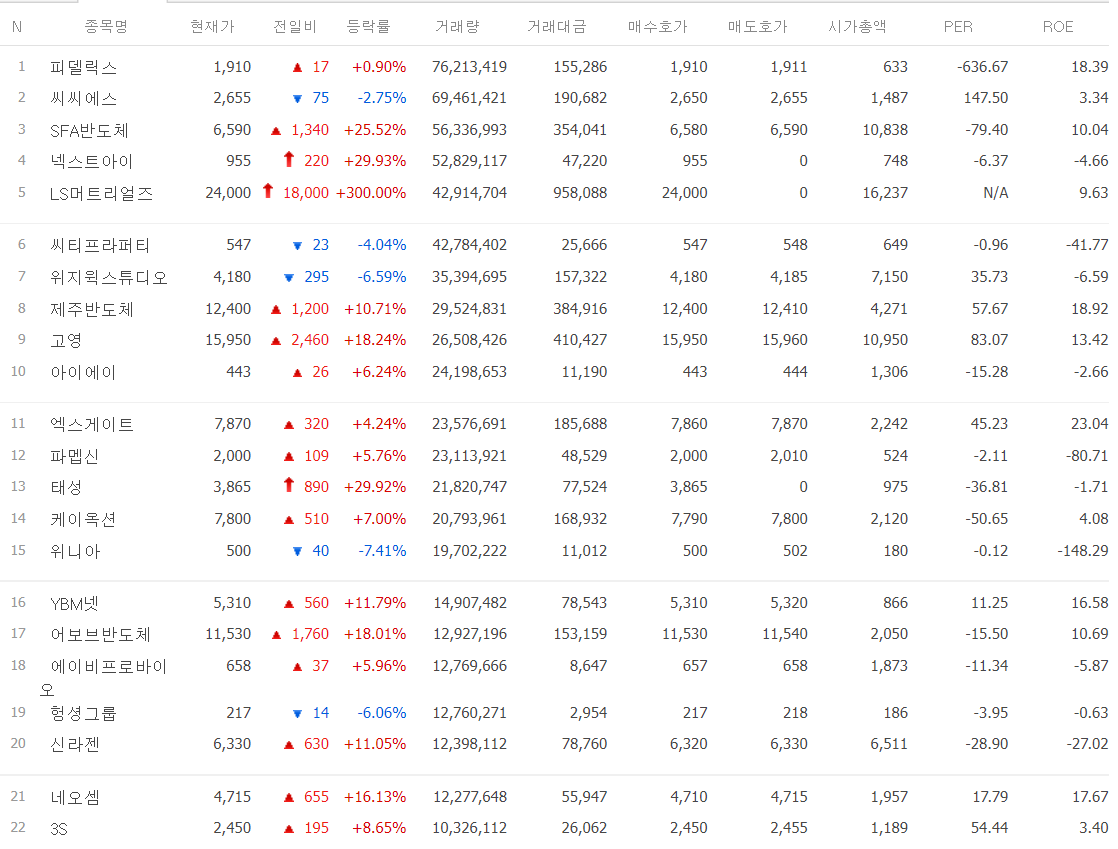
Task: Click the -636.67 PER value
Action: point(983,67)
